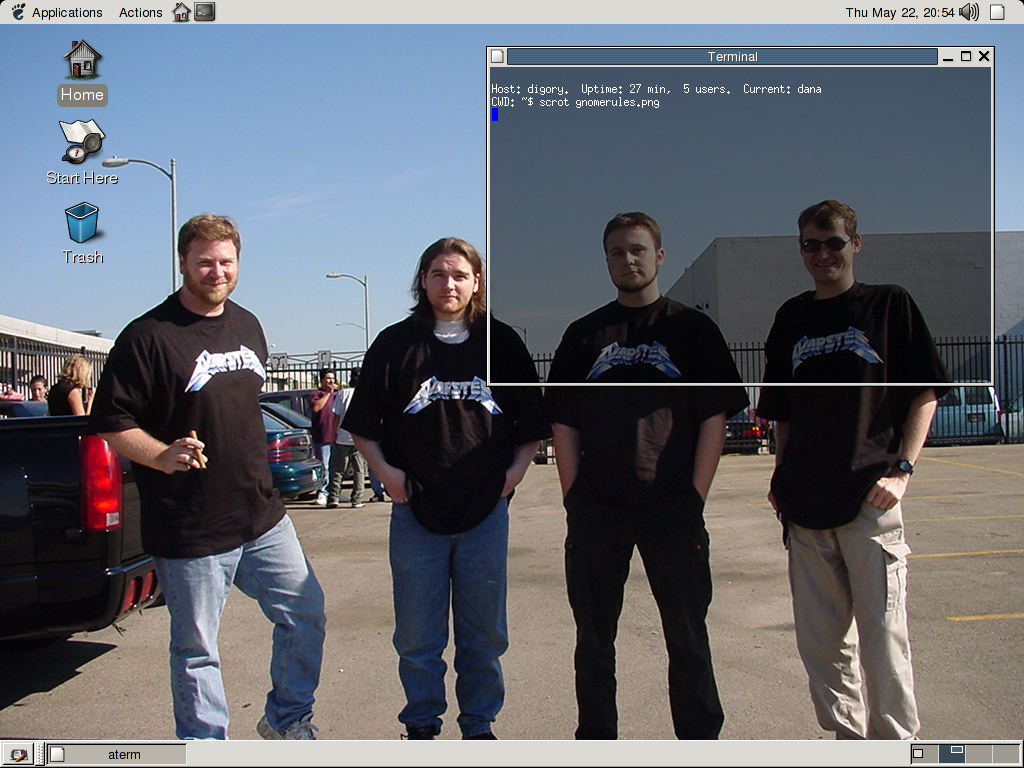Open the Actions menu

[x=140, y=12]
